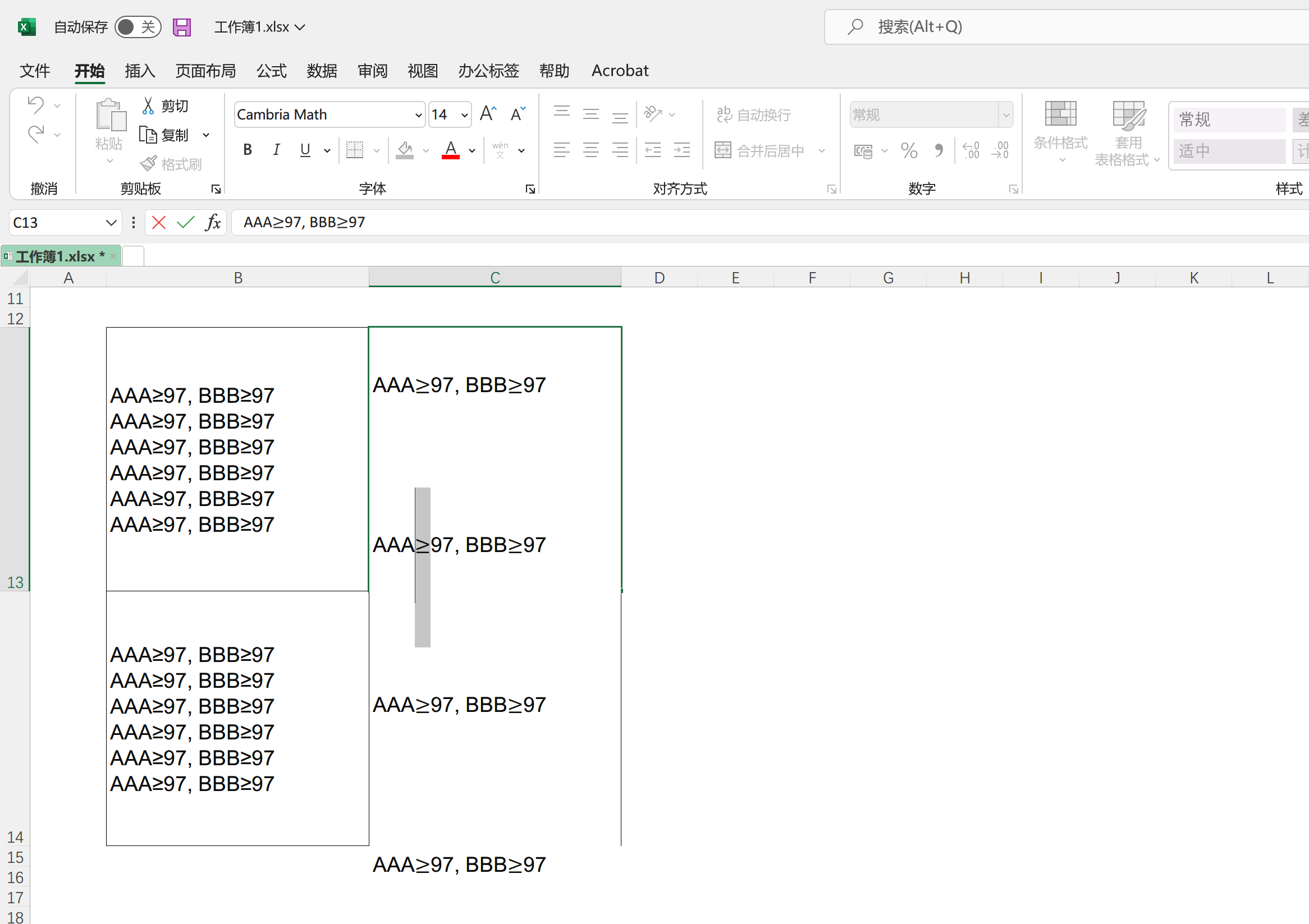The image size is (1309, 924).
Task: Open the Cambria Math font dropdown
Action: tap(419, 115)
